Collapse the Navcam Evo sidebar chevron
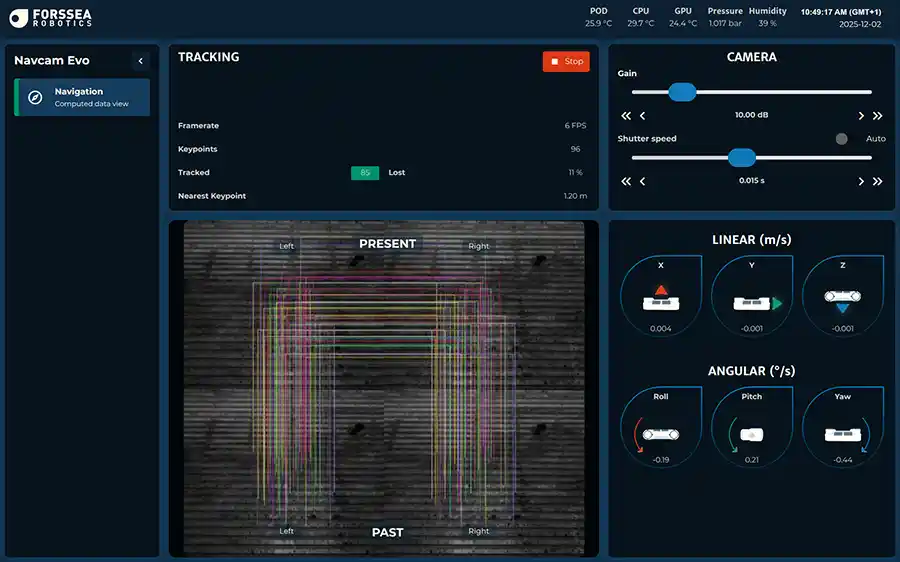This screenshot has width=900, height=562. point(141,61)
